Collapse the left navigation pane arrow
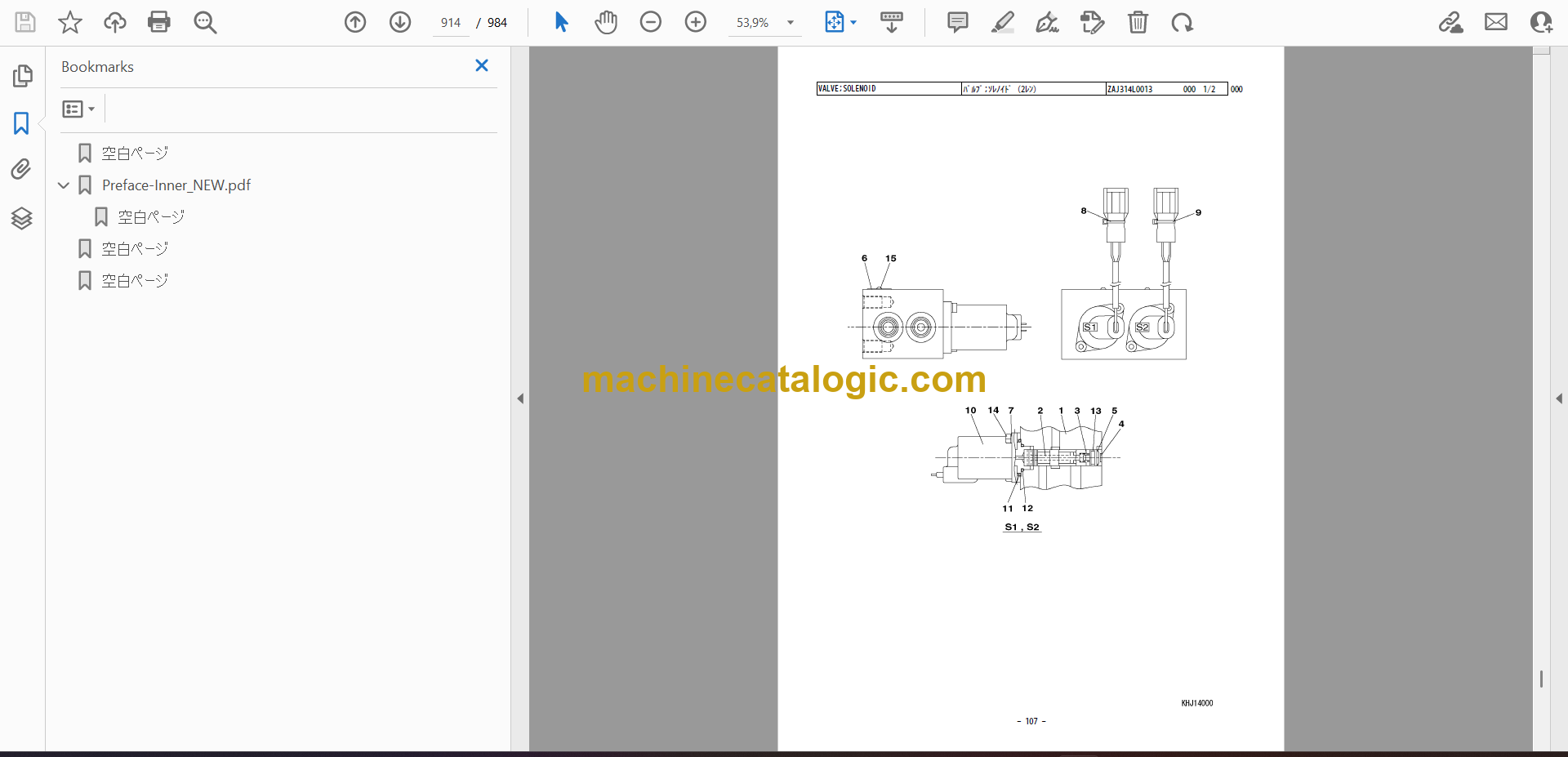 (520, 399)
